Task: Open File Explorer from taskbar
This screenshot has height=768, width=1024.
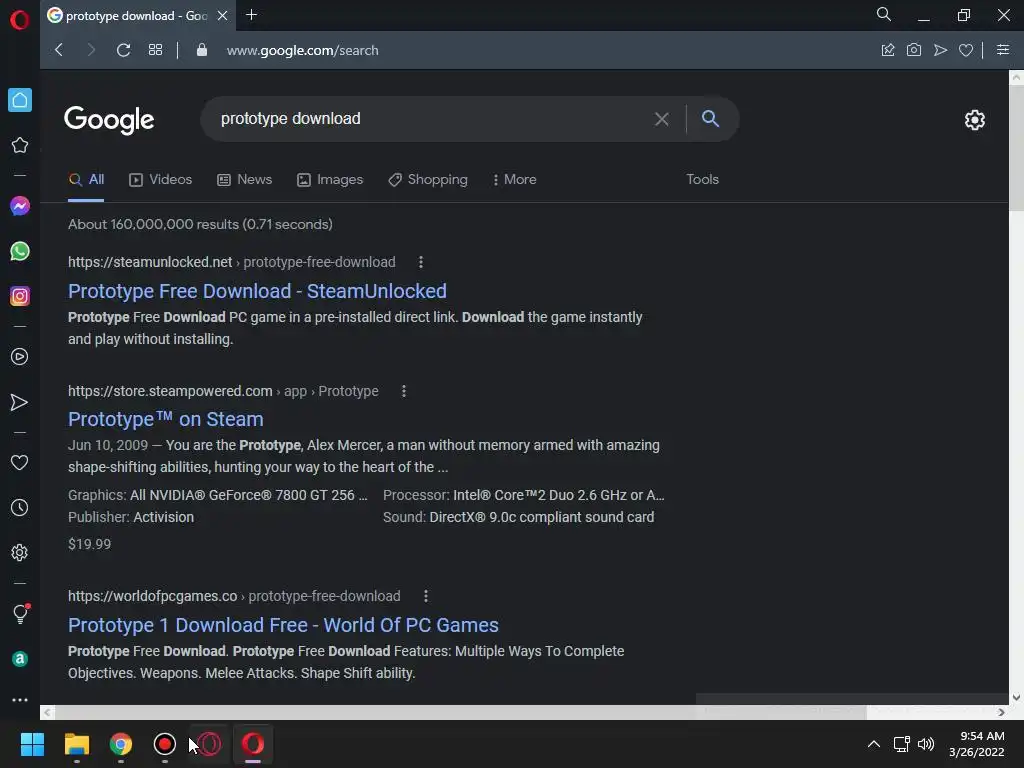Action: tap(76, 744)
